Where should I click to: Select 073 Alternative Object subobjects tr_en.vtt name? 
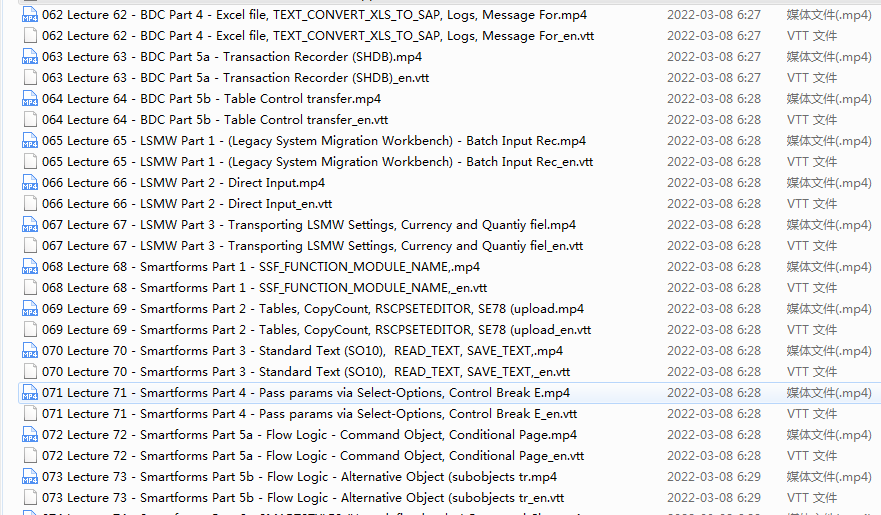[x=303, y=498]
